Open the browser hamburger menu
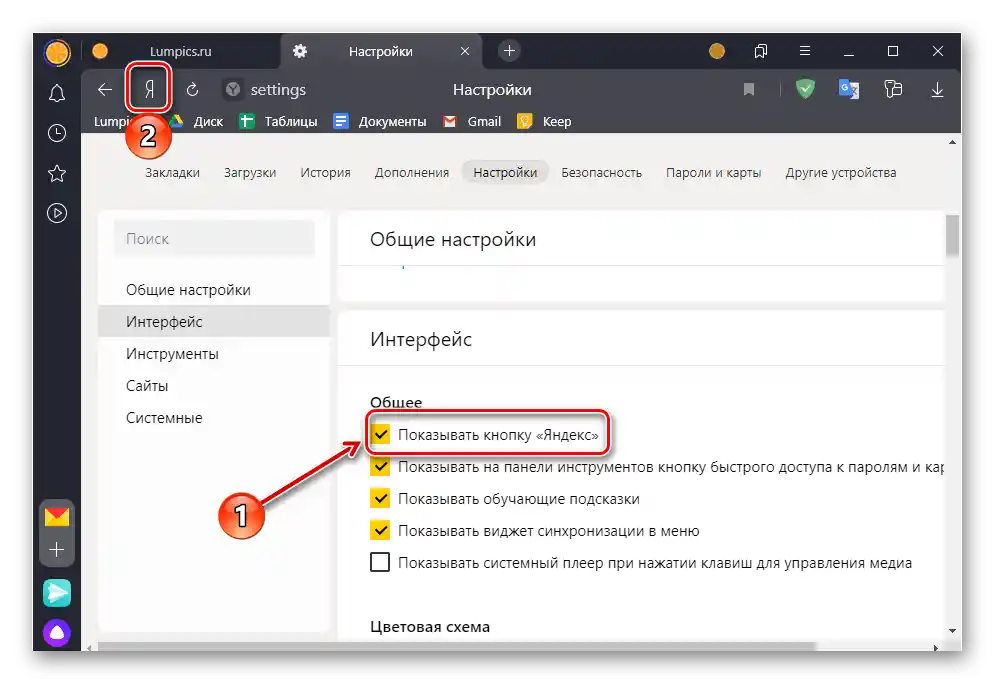This screenshot has width=994, height=683. pos(804,50)
